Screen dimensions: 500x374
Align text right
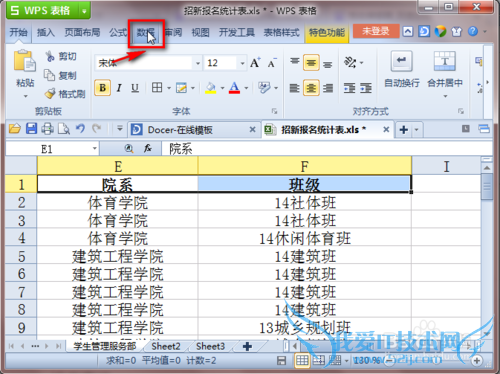(328, 88)
